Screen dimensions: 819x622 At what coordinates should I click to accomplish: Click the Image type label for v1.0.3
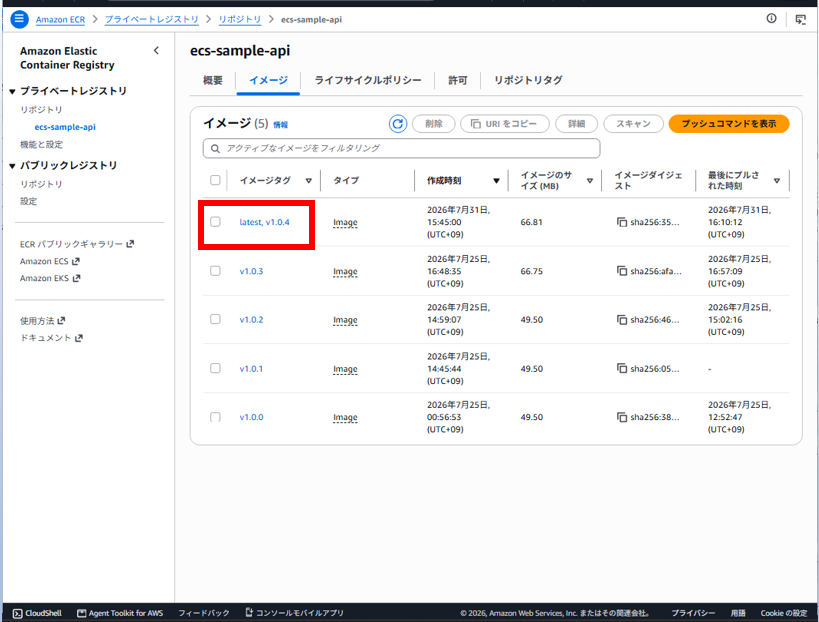345,272
